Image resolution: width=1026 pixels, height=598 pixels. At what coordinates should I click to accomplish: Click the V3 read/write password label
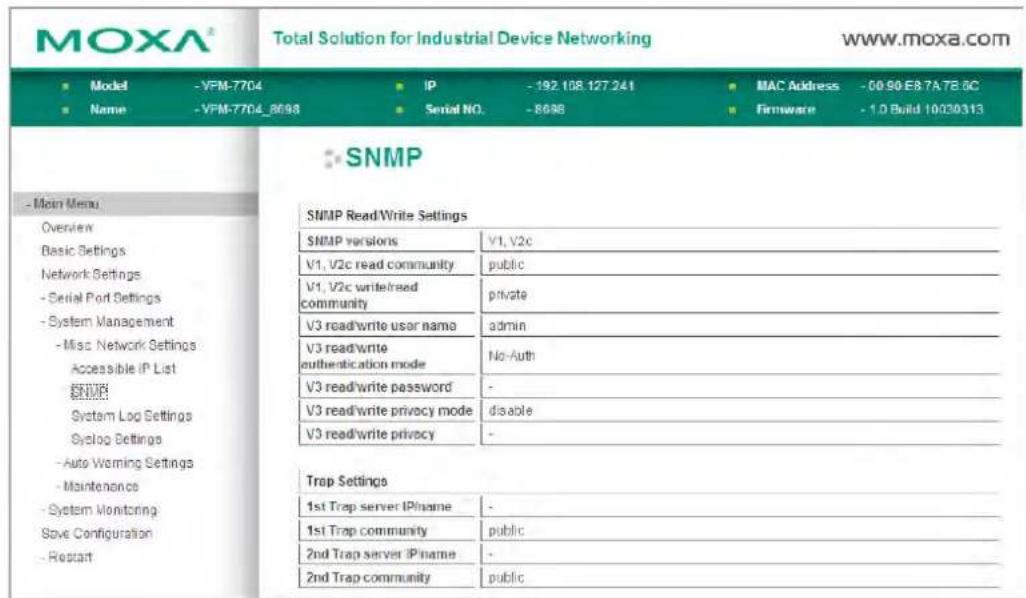[378, 387]
